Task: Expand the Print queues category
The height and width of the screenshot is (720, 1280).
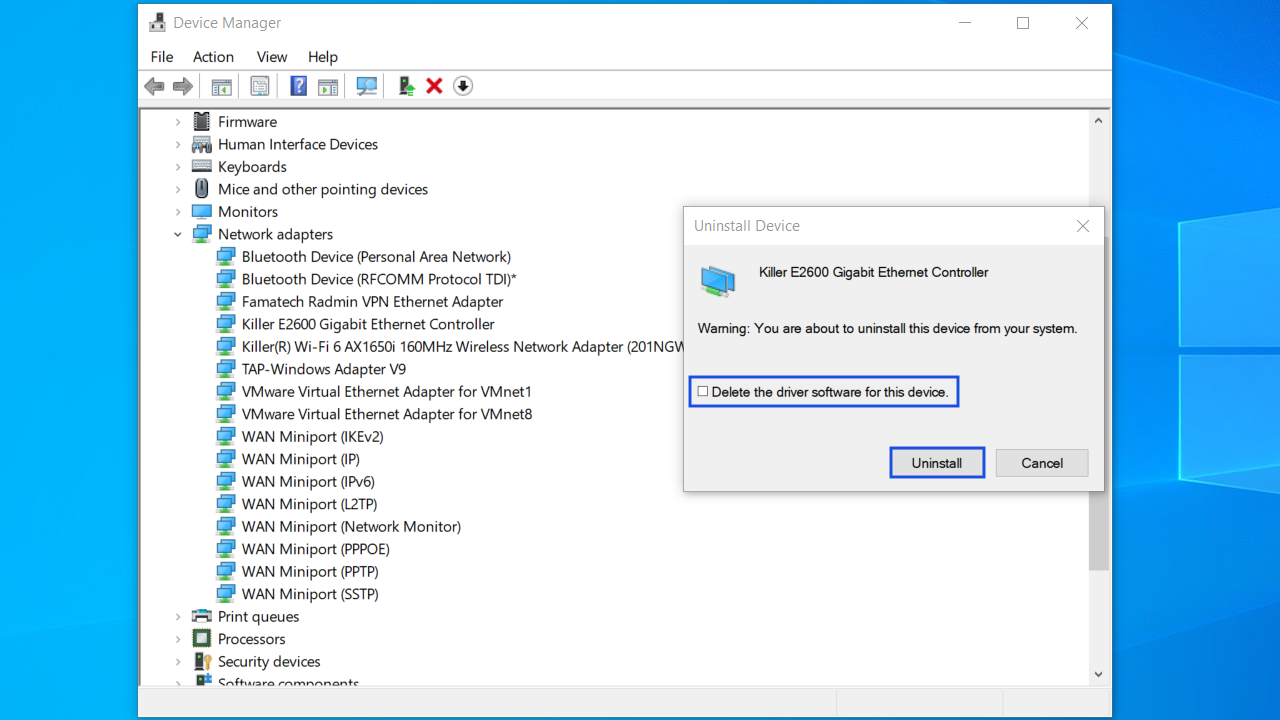Action: 178,617
